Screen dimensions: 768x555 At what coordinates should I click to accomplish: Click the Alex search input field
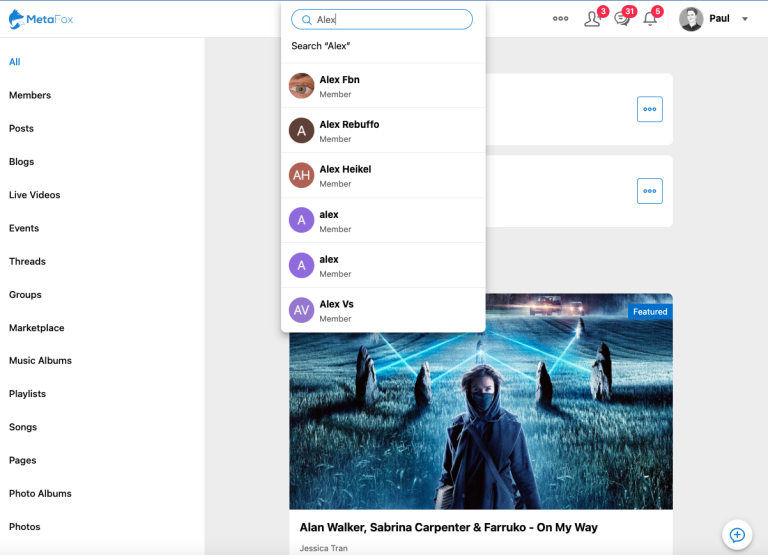pyautogui.click(x=382, y=20)
